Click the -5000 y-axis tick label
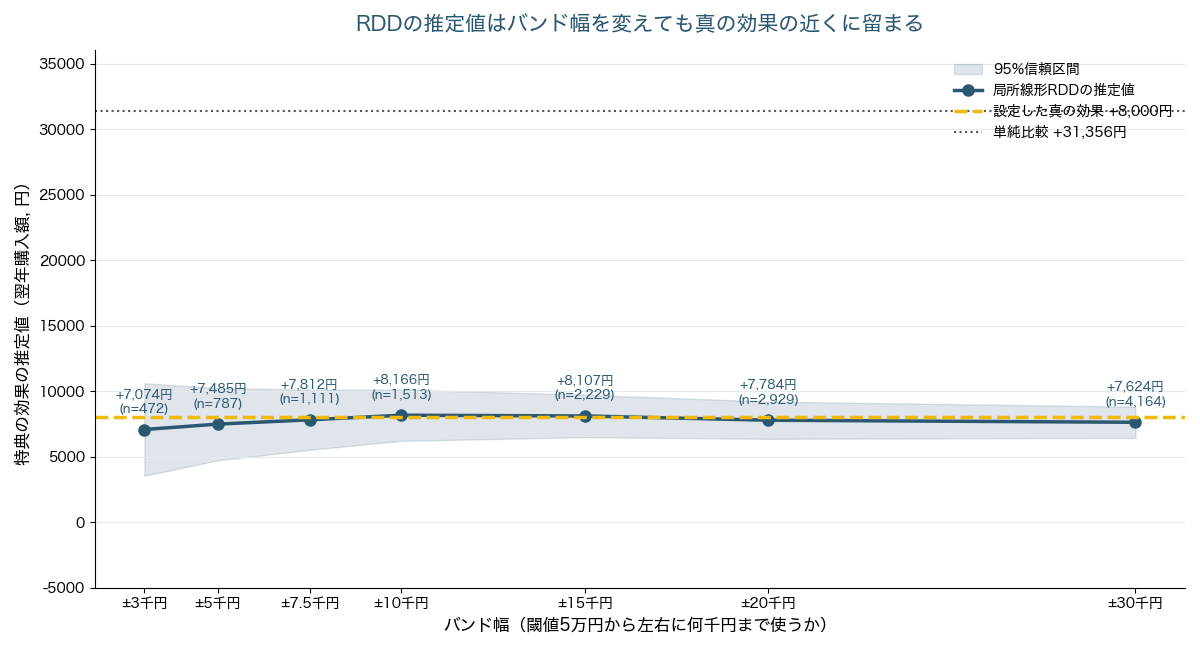This screenshot has width=1200, height=650. [x=66, y=588]
